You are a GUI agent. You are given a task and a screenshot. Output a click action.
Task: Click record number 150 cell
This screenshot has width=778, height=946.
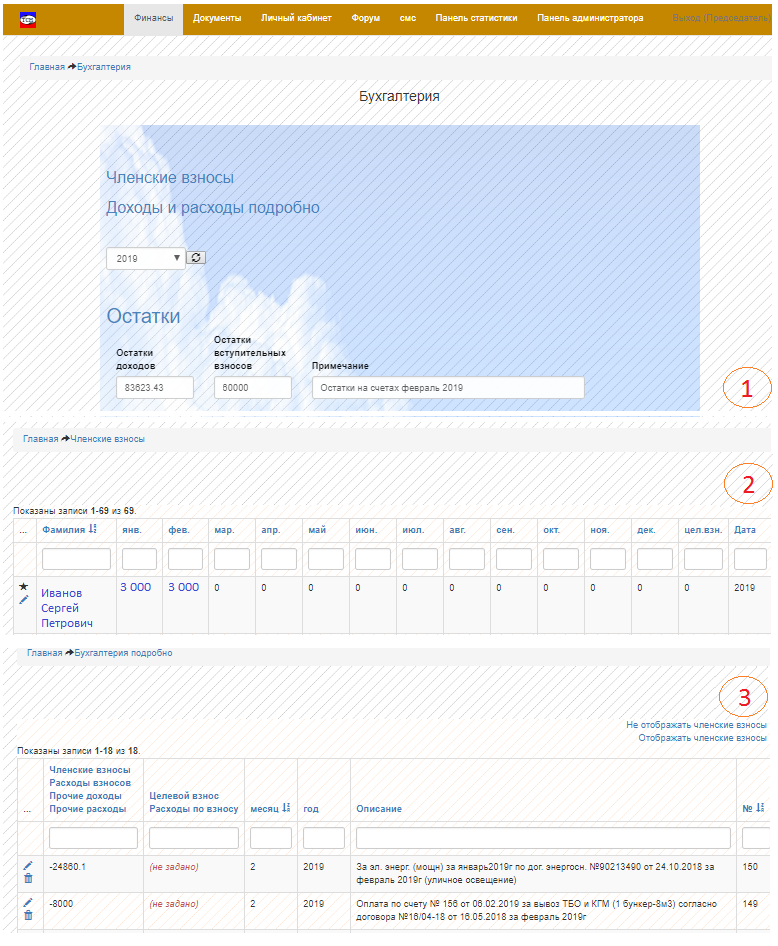point(750,867)
